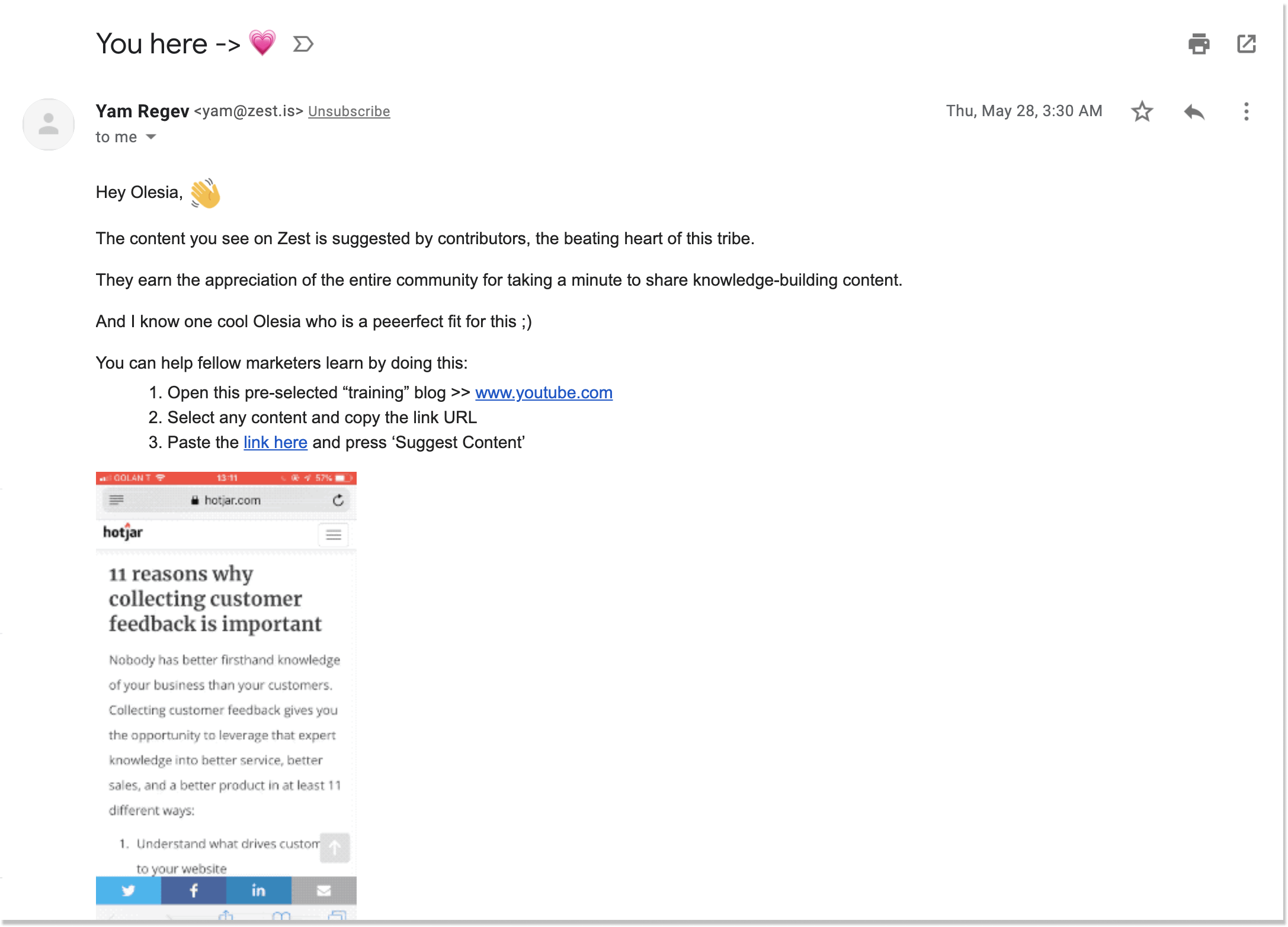Select the hamburger menu icon on Hotjar

tap(333, 533)
